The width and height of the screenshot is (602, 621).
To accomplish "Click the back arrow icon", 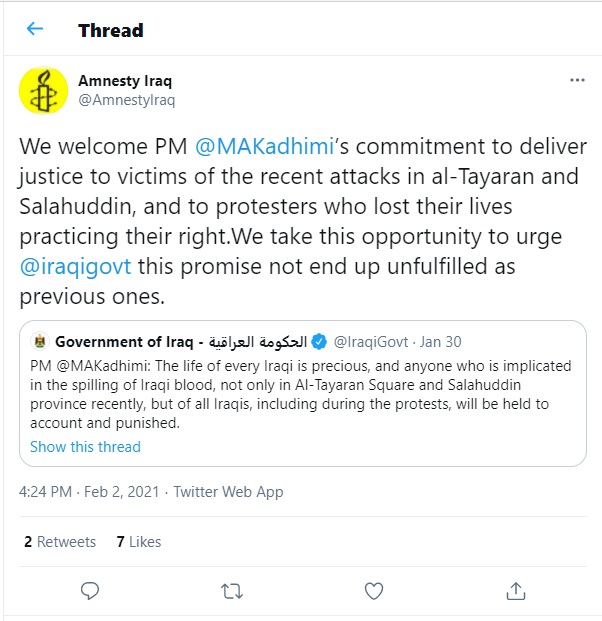I will point(35,29).
